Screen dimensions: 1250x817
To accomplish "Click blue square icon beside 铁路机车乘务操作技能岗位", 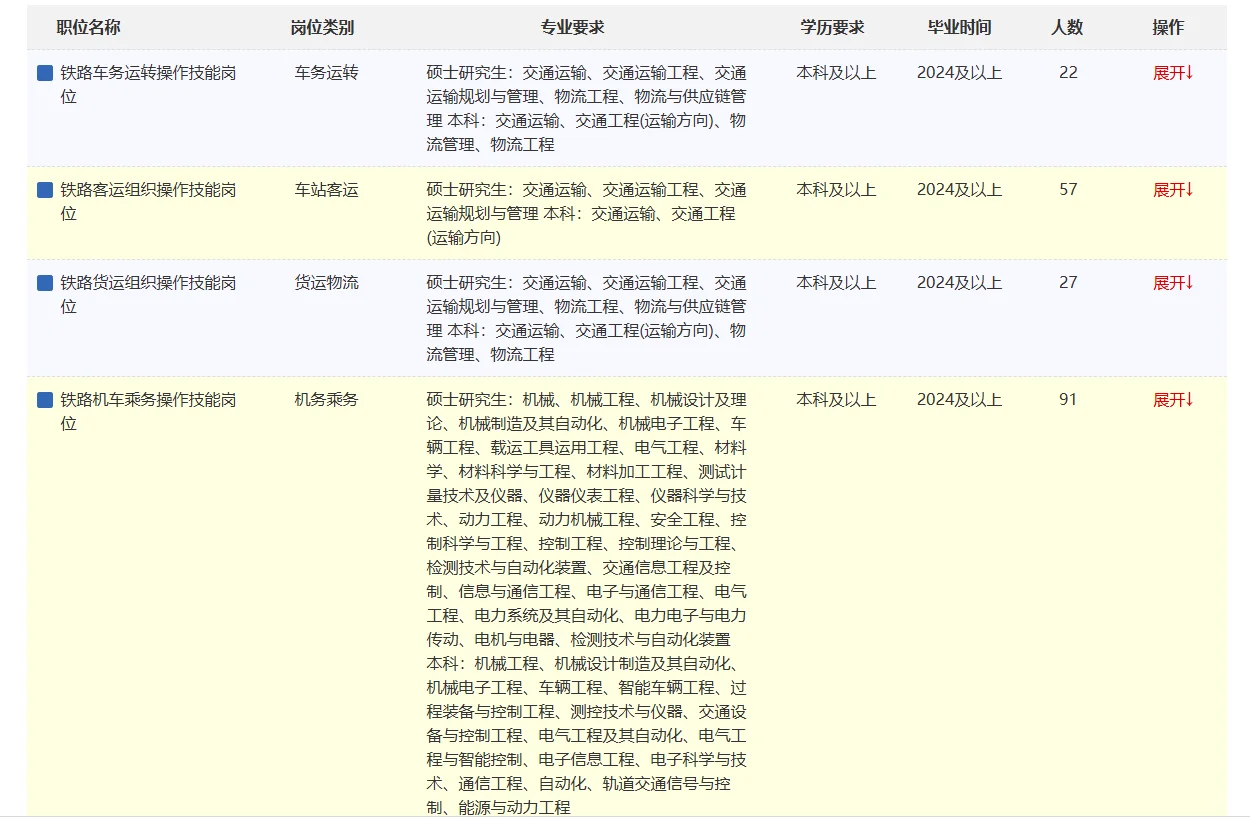I will (x=45, y=400).
